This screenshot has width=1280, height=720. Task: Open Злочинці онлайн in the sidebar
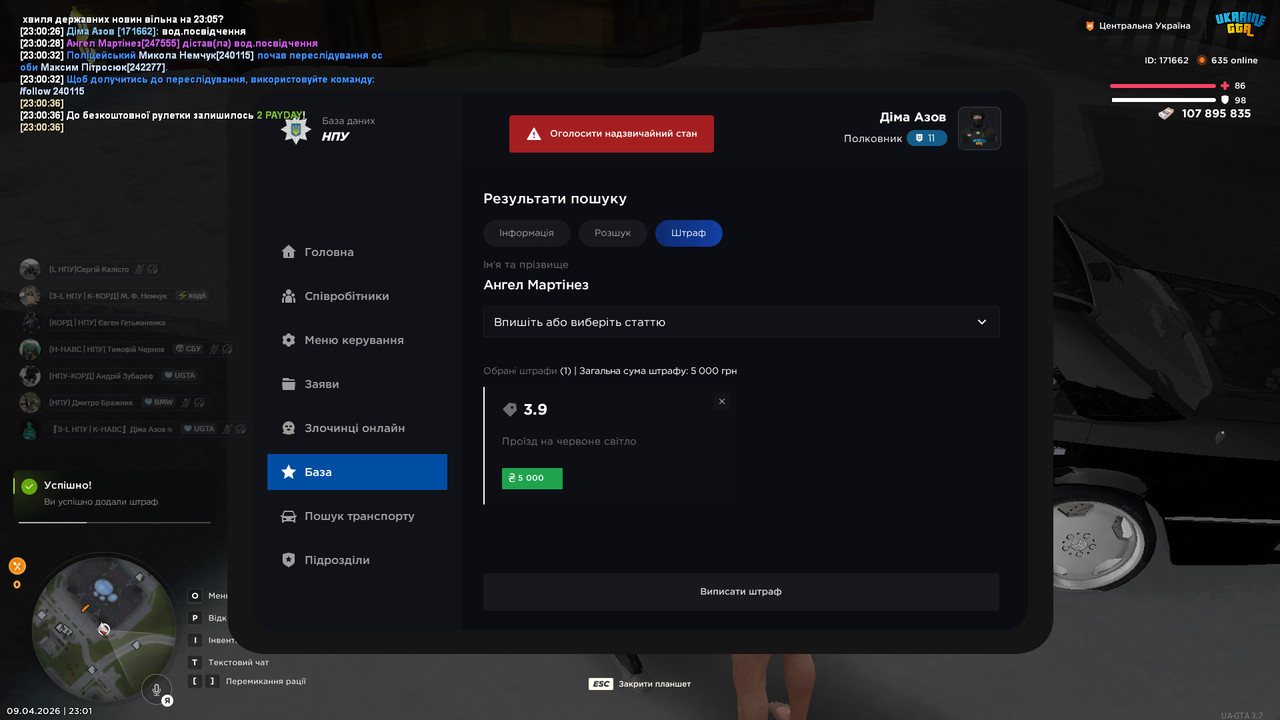(357, 428)
